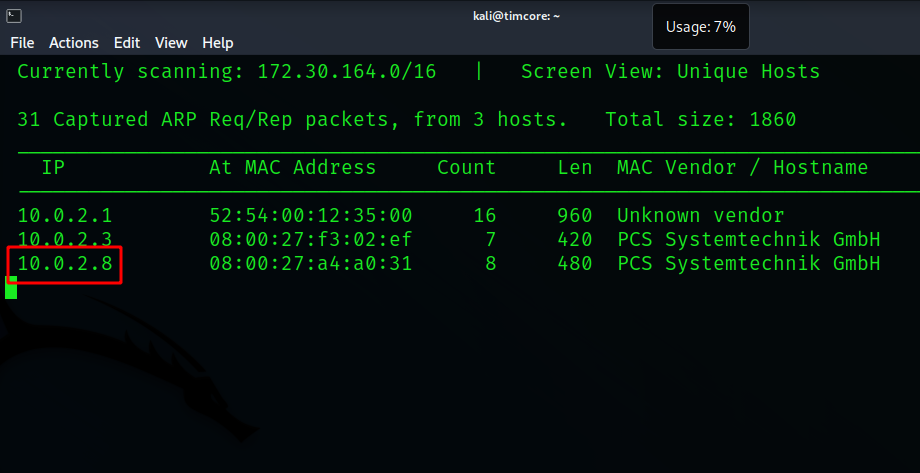The image size is (920, 473).
Task: Click IP address 10.0.2.1
Action: (65, 215)
